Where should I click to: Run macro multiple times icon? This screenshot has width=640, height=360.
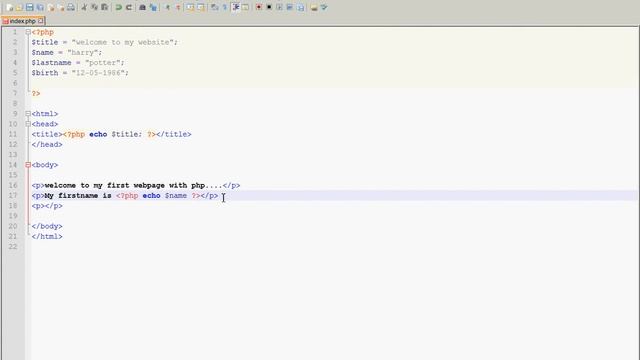290,7
